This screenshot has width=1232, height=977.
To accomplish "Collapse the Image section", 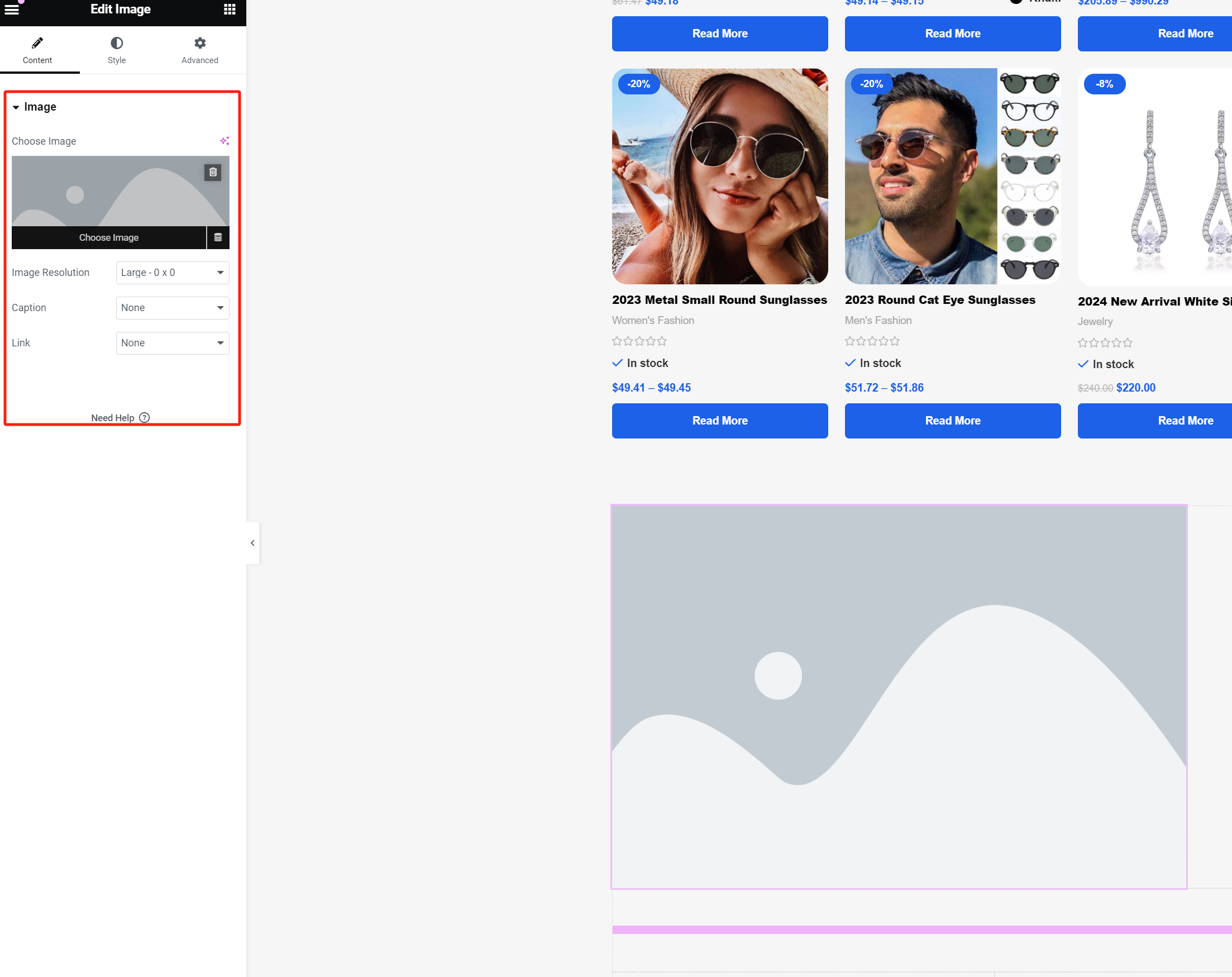I will (16, 107).
